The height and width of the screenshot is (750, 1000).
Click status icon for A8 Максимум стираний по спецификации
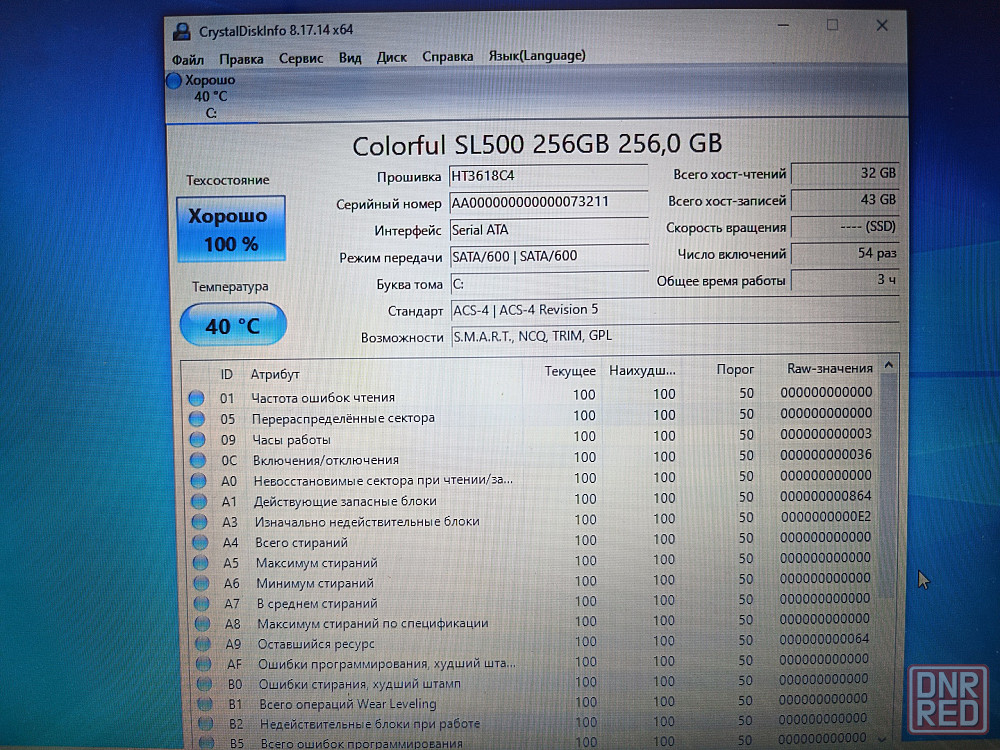(x=203, y=624)
